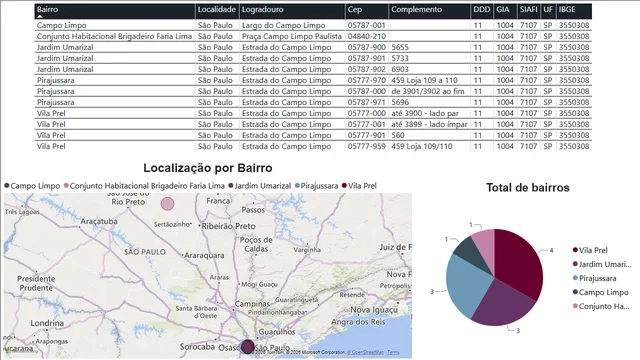Open the map Terms link
This screenshot has height=360, width=640.
(x=393, y=352)
